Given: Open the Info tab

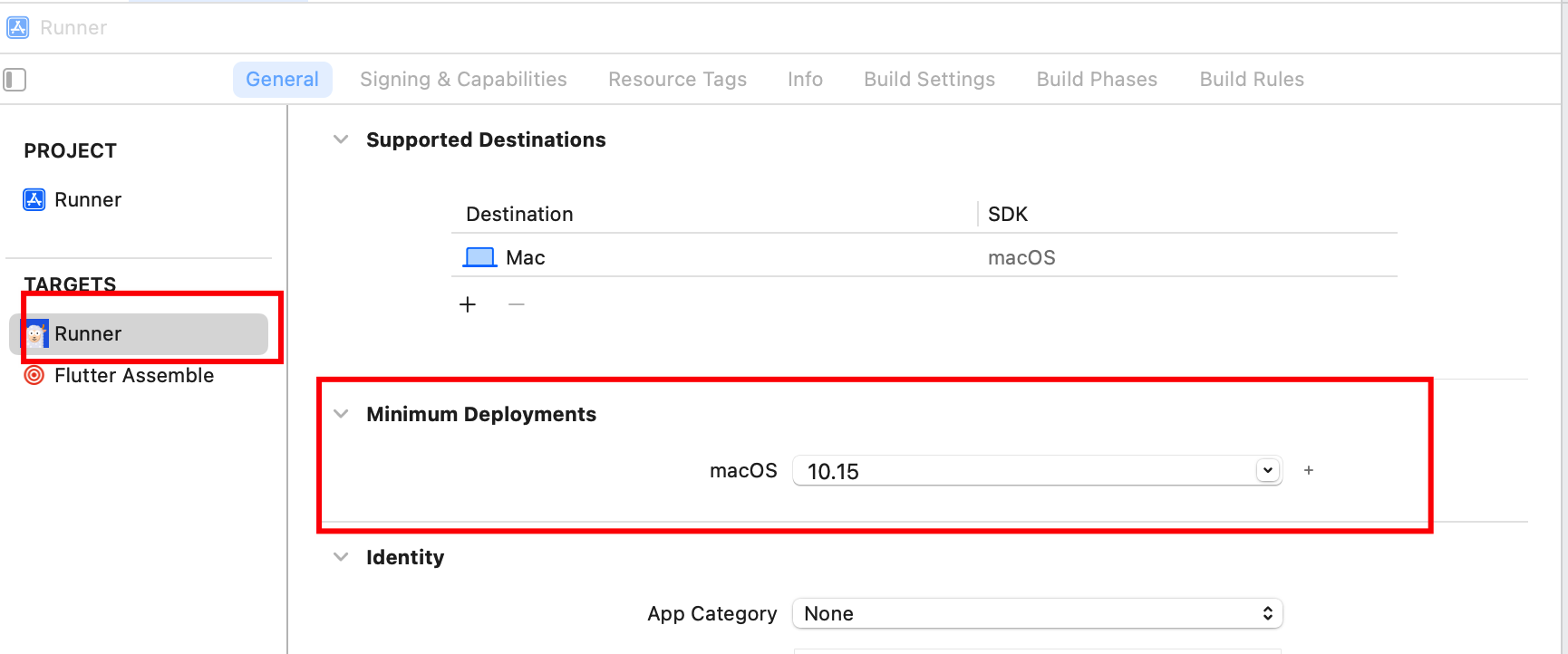Looking at the screenshot, I should tap(805, 79).
